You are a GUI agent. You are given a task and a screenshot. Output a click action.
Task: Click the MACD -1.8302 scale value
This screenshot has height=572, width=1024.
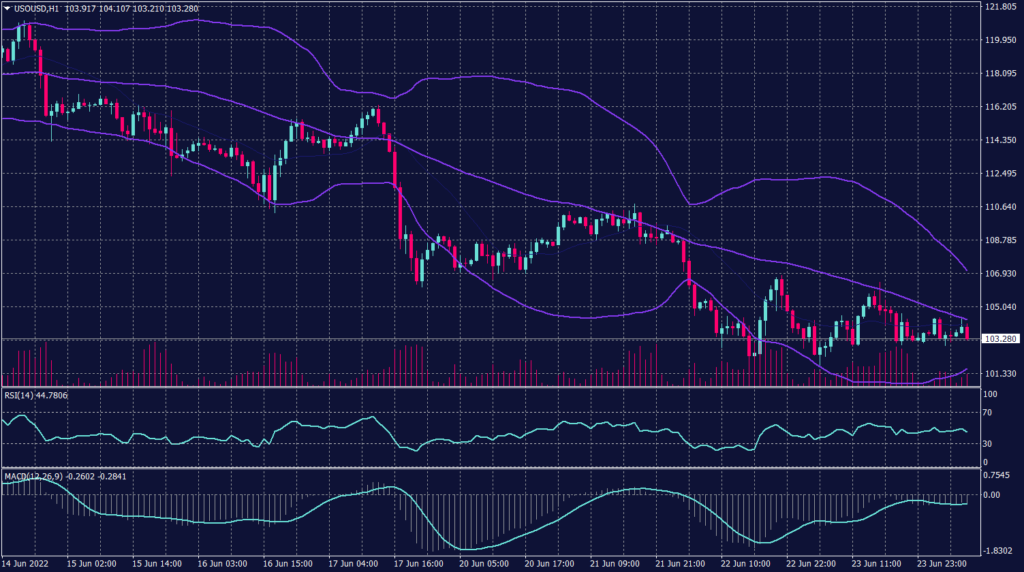[997, 548]
